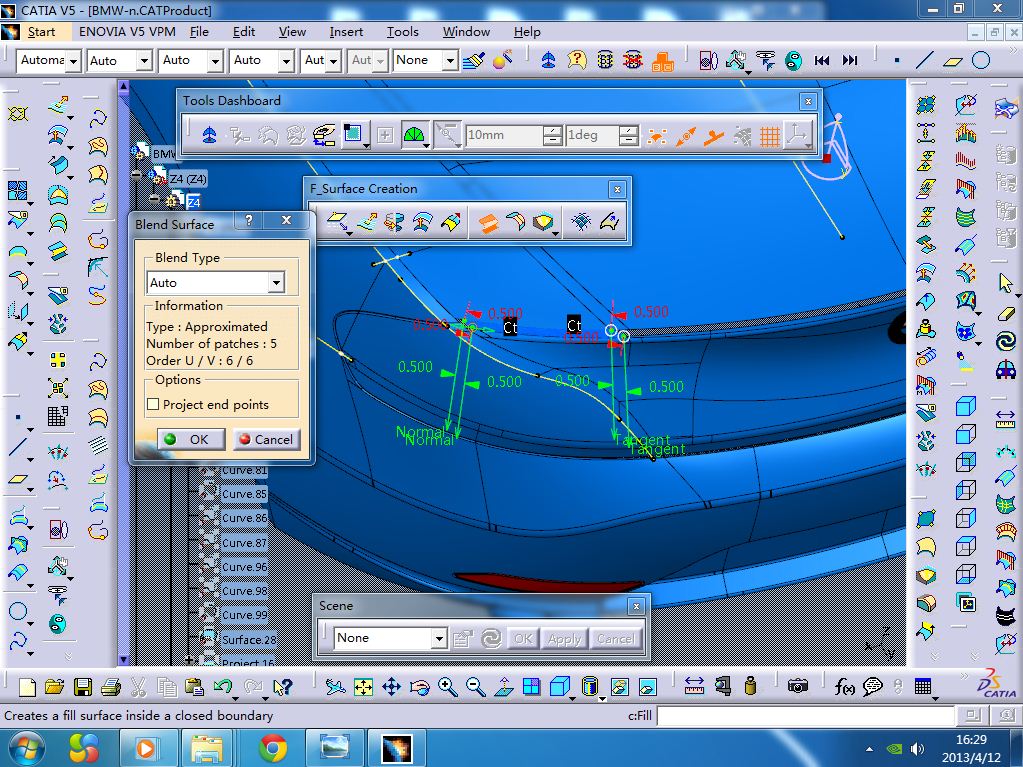Viewport: 1023px width, 767px height.
Task: Click the What's This help arrow icon
Action: 282,687
